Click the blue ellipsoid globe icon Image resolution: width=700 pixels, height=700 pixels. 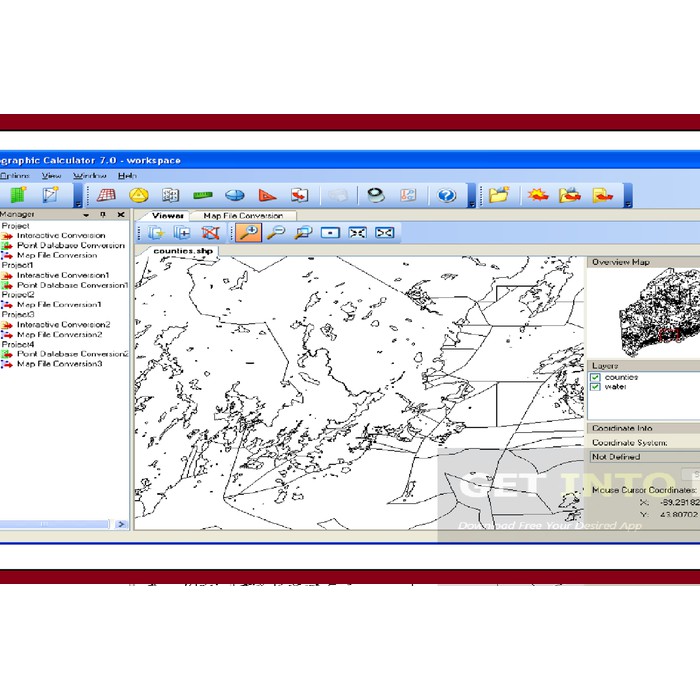[x=235, y=195]
